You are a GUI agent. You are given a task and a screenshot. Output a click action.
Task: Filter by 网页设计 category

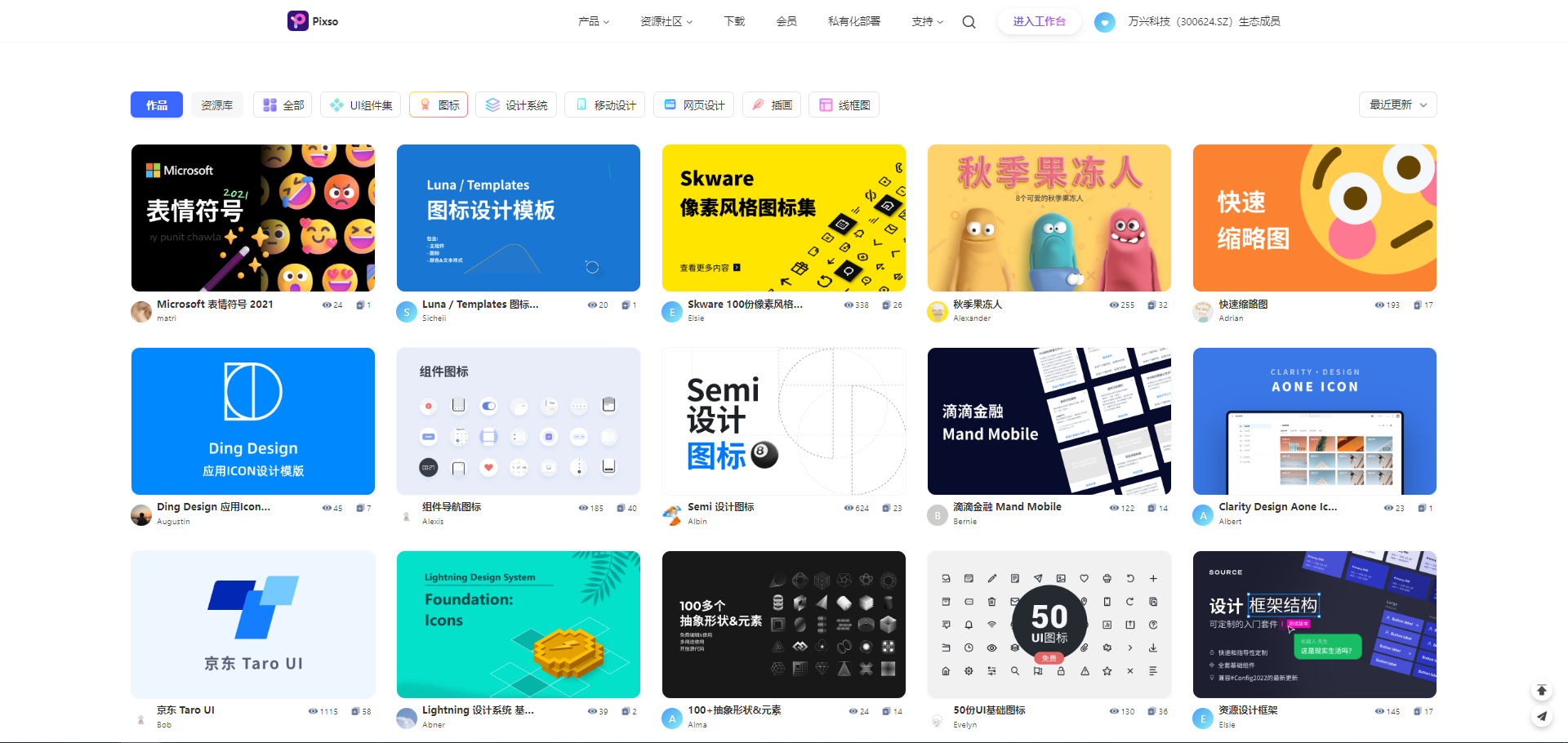[694, 105]
